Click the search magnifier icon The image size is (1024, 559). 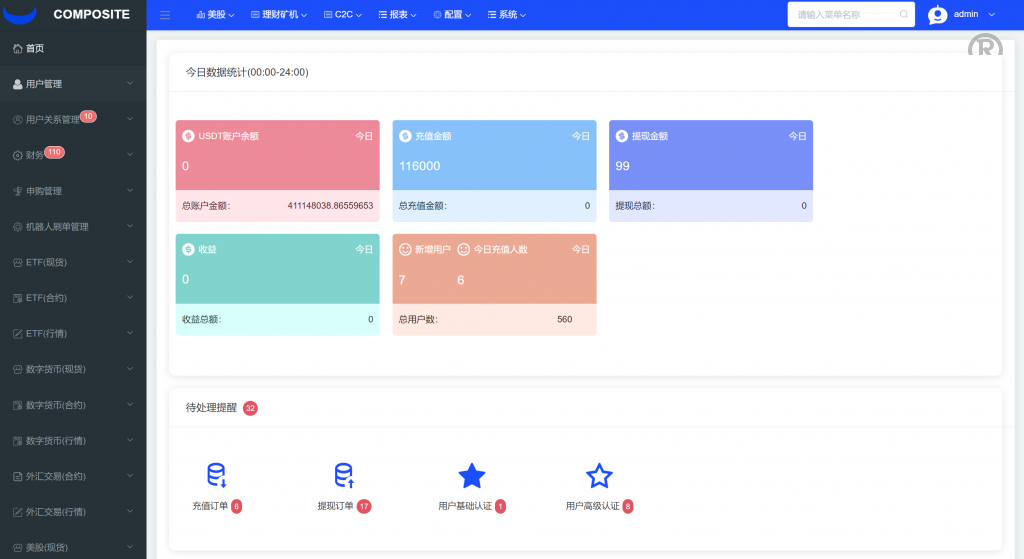tap(904, 15)
